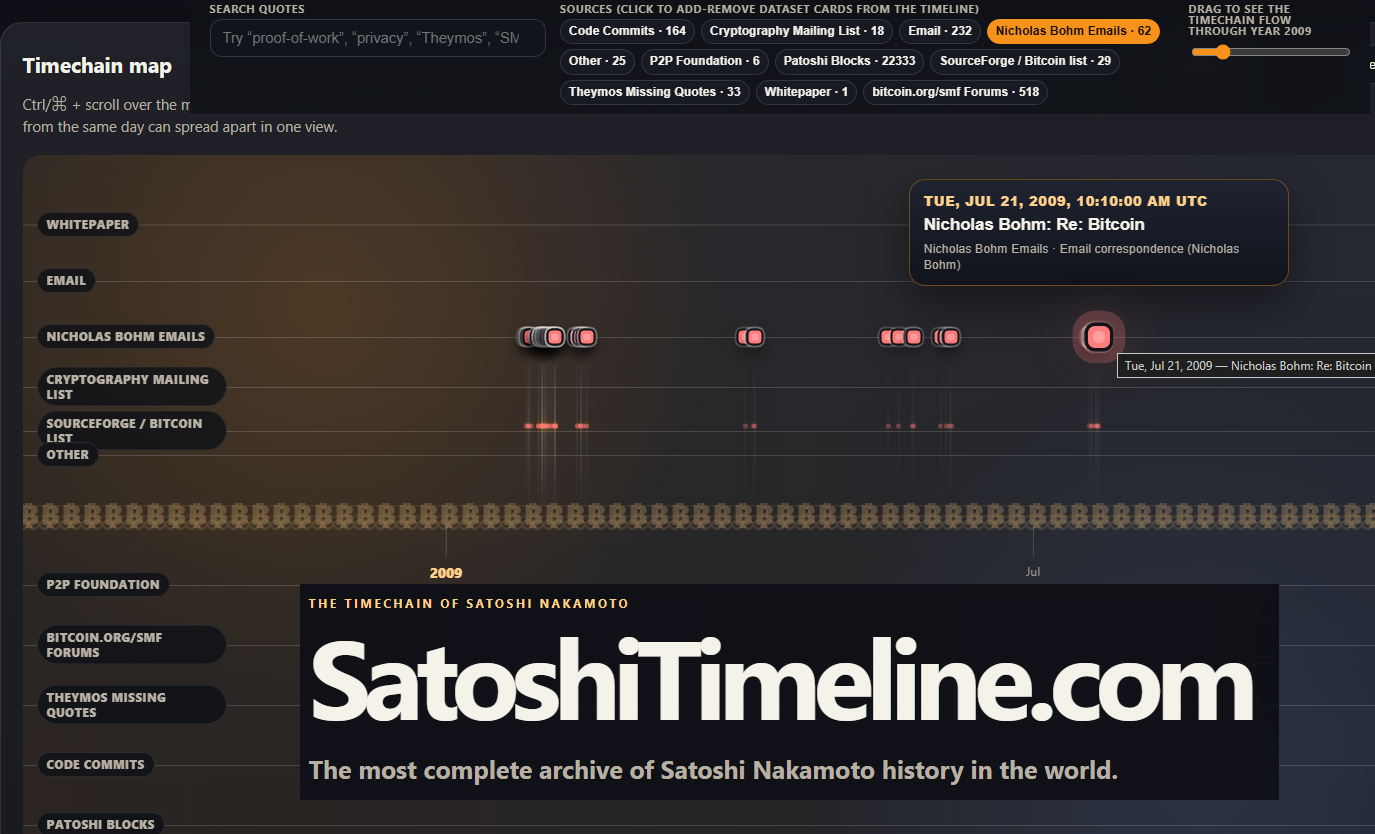Toggle the bitcoin.org/smf Forums · 518 chip
1375x834 pixels.
click(956, 92)
